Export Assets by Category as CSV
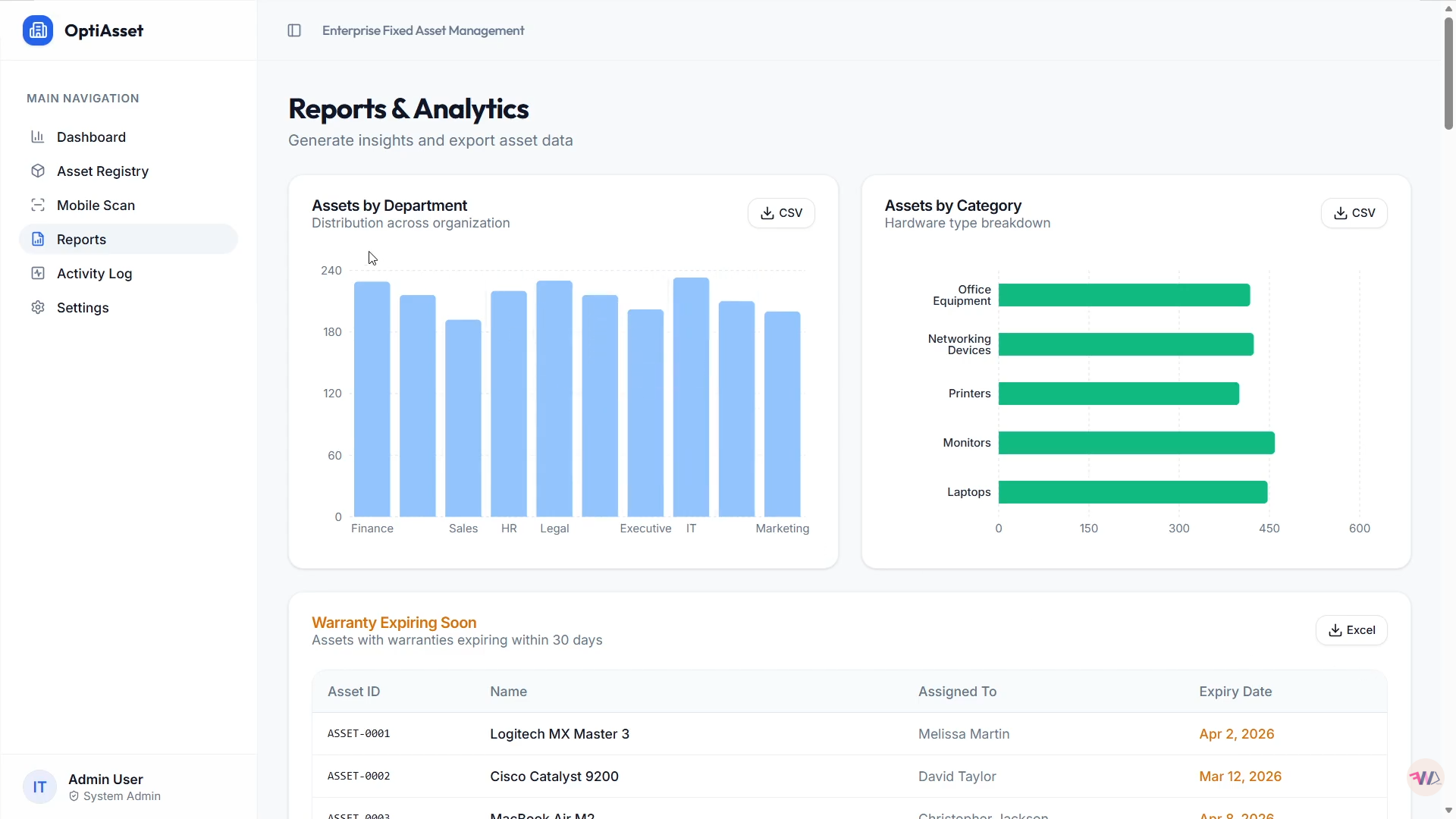 pos(1354,213)
